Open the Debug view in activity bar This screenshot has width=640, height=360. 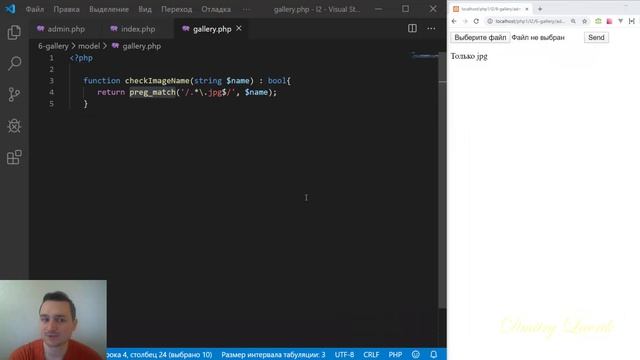[14, 126]
